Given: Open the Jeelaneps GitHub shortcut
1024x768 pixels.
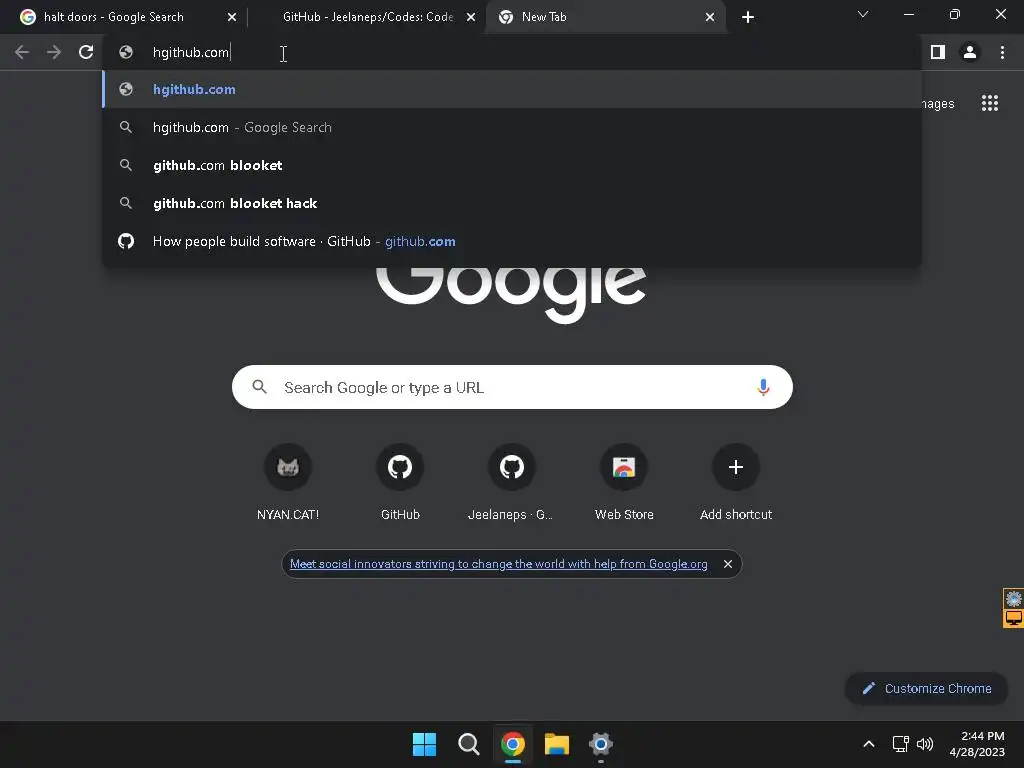Looking at the screenshot, I should pyautogui.click(x=512, y=483).
